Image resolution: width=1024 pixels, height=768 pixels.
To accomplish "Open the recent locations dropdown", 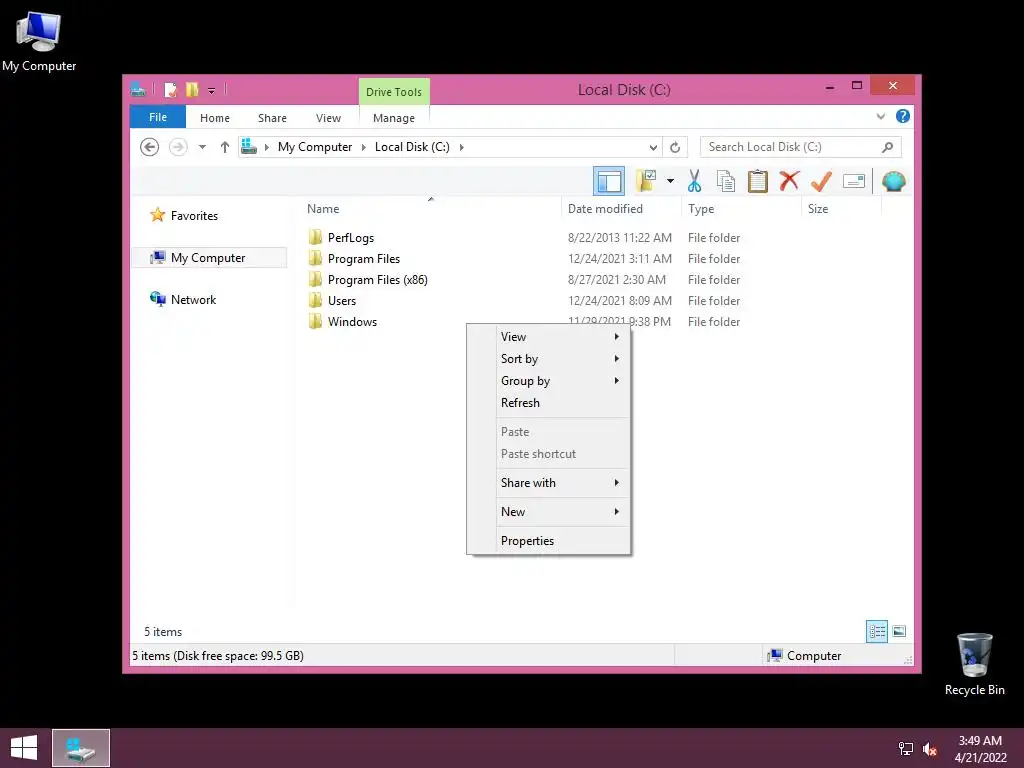I will click(x=202, y=147).
